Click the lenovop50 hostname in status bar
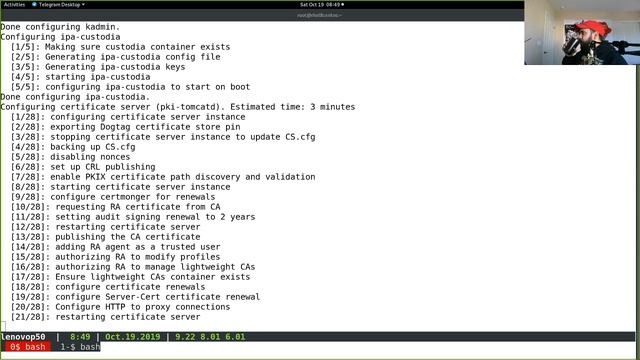Screen dimensions: 640x360 (x=23, y=337)
